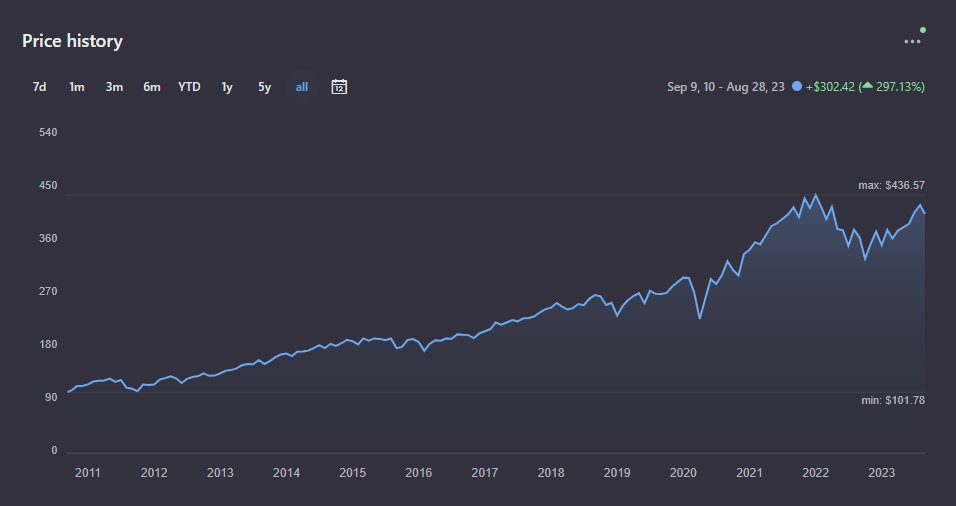Click the +$302.42 gain value
The height and width of the screenshot is (506, 956).
click(830, 87)
